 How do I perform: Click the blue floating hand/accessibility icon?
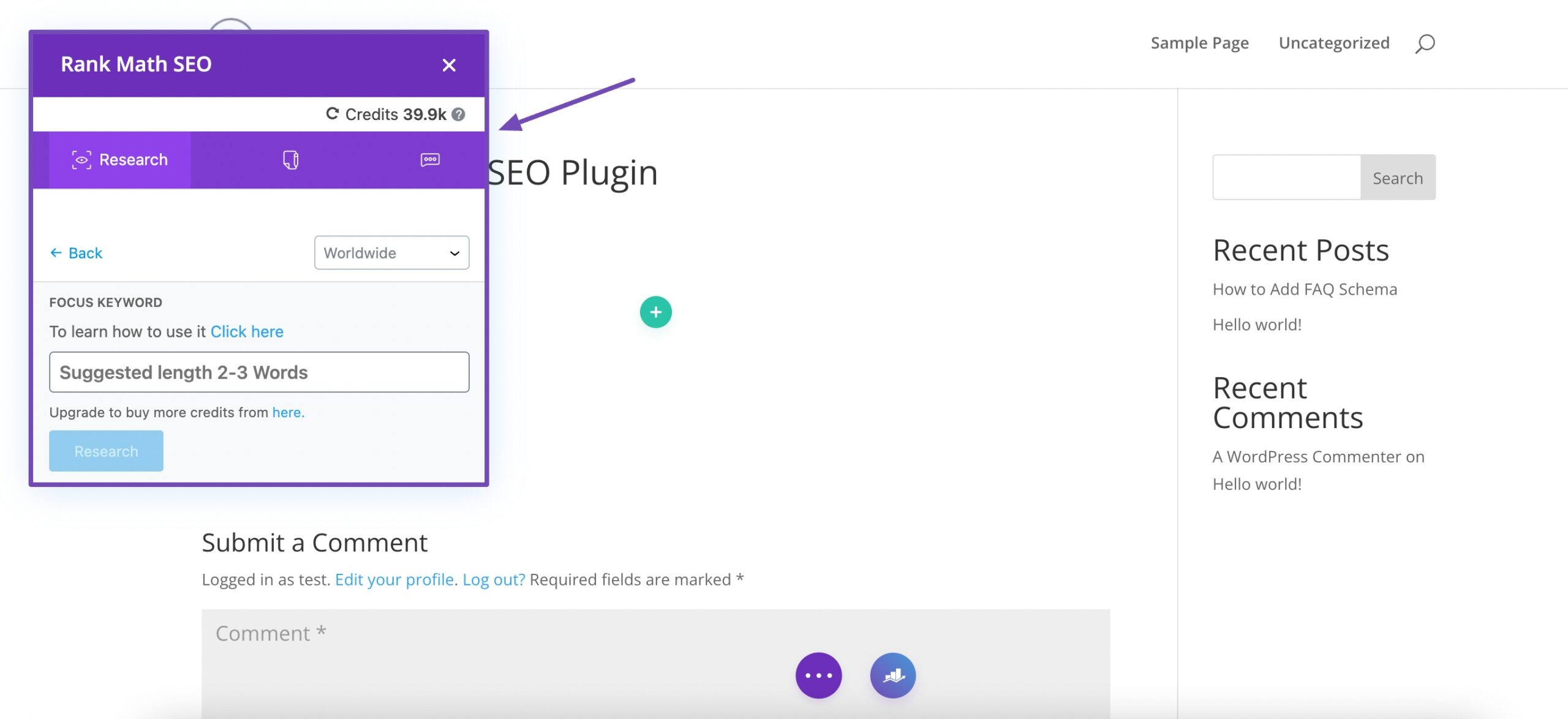893,675
